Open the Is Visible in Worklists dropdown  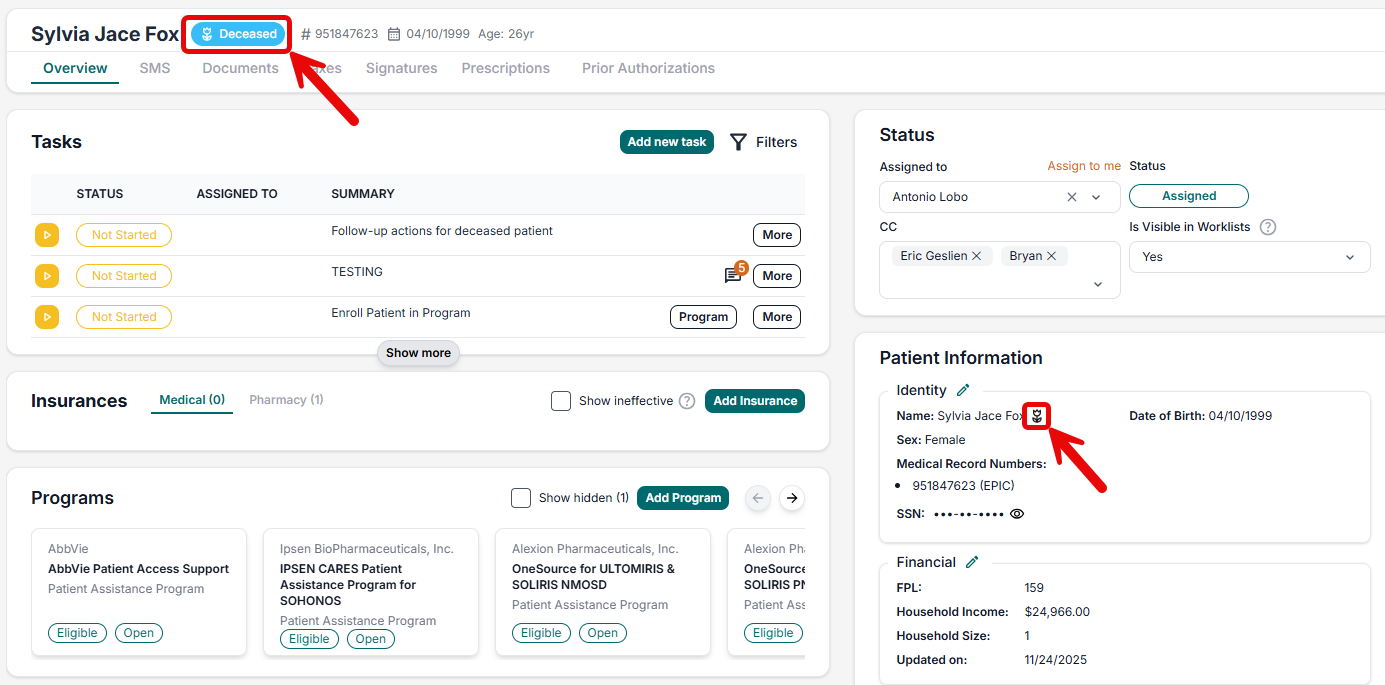1350,257
